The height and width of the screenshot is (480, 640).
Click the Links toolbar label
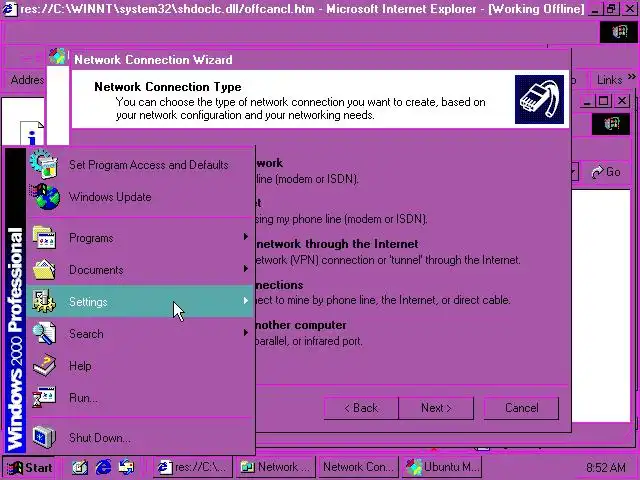pos(609,80)
